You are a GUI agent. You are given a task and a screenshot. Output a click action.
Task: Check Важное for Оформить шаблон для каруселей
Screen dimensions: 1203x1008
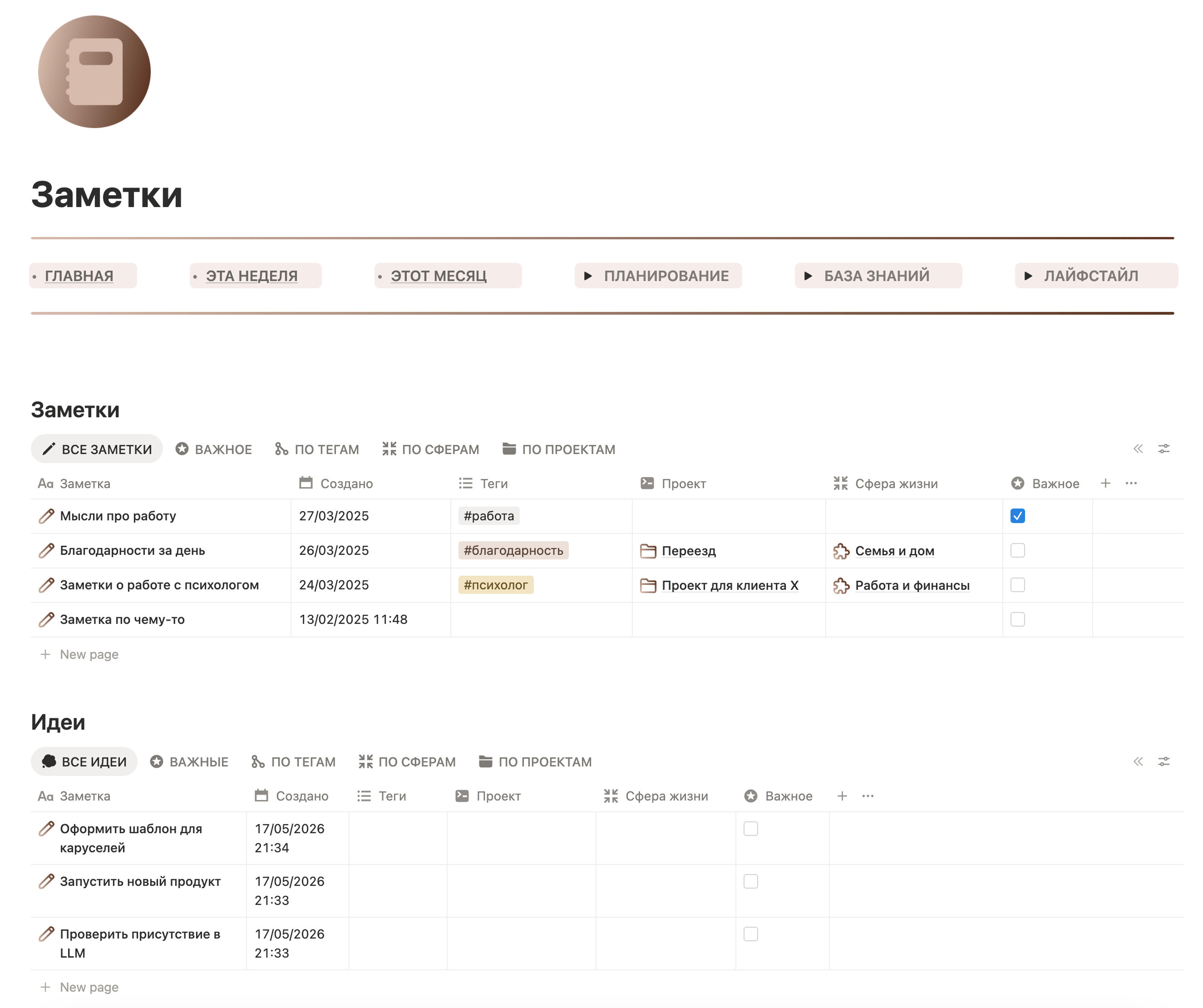point(750,829)
